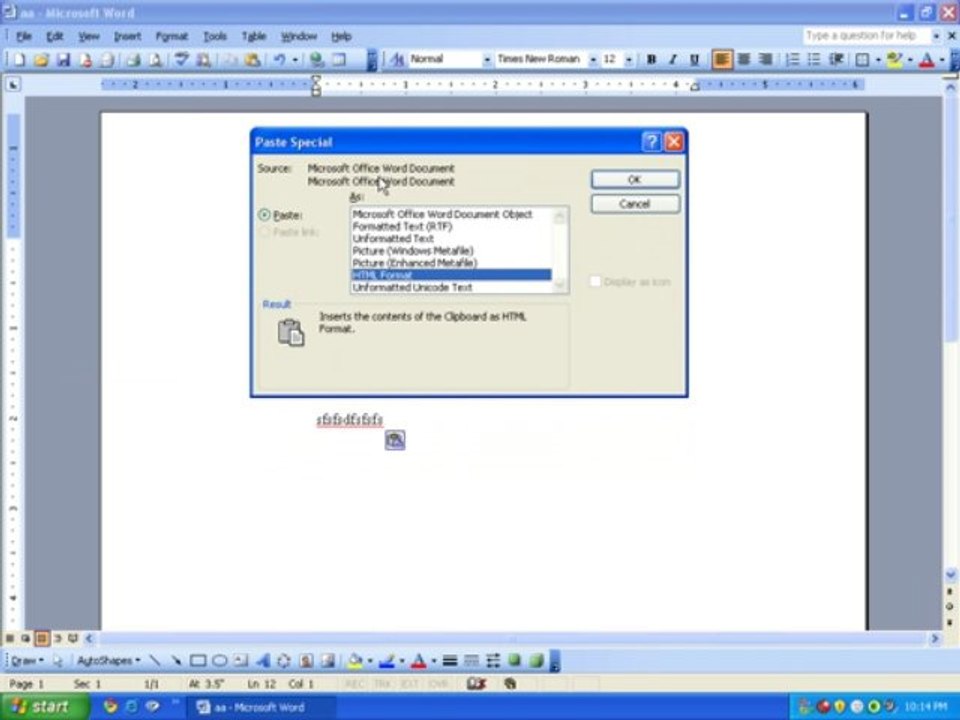This screenshot has width=960, height=720.
Task: Align text right with toolbar icon
Action: pos(765,59)
